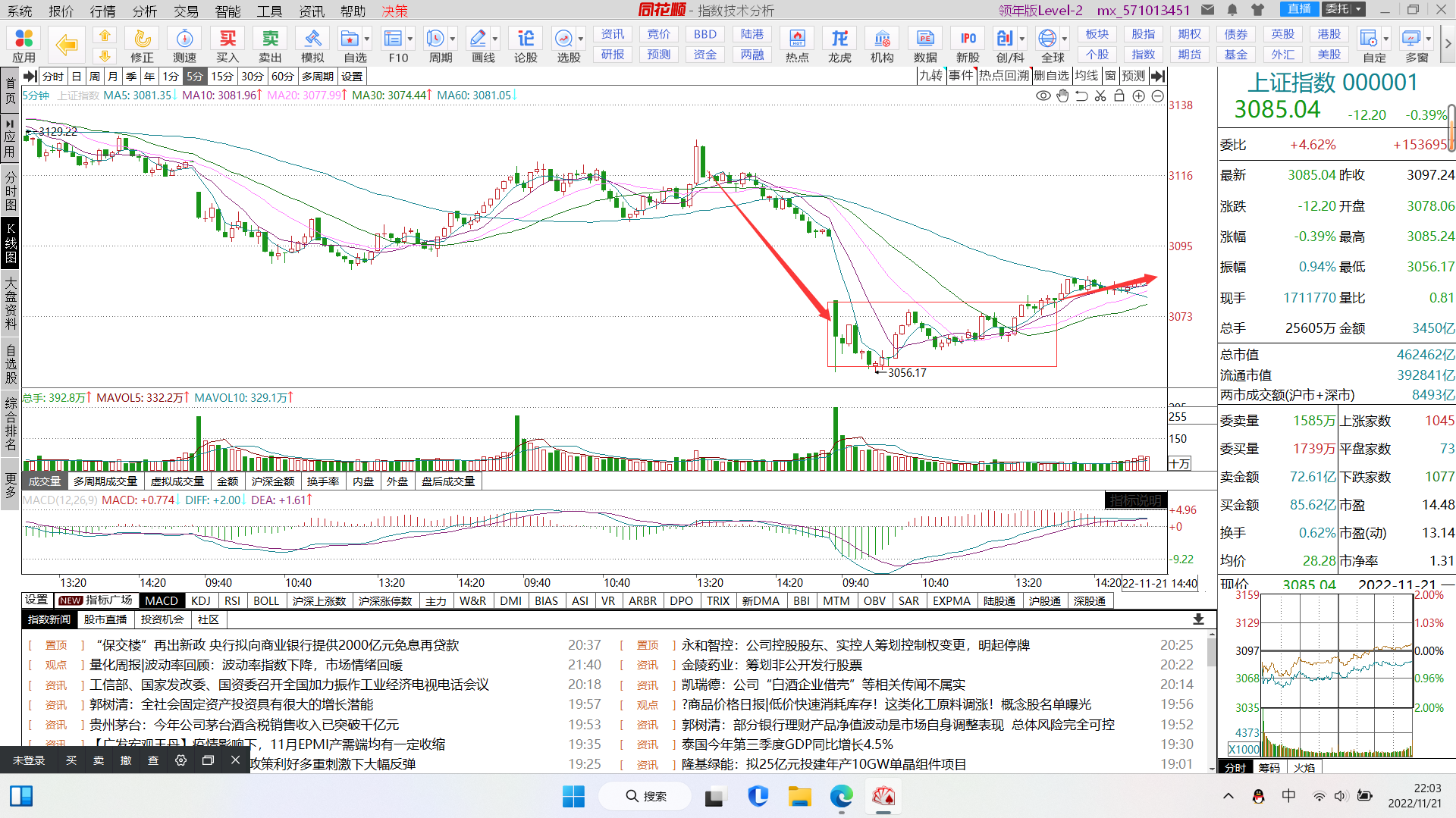Screen dimensions: 1456x818
Task: Expand the 选股 dropdown arrow
Action: pyautogui.click(x=581, y=39)
